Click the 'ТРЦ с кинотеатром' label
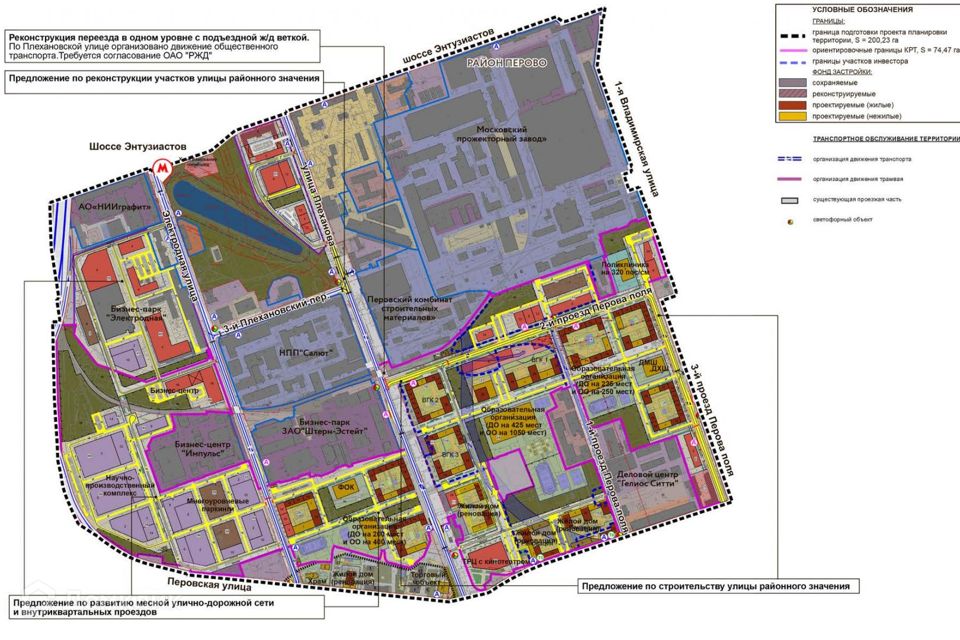The width and height of the screenshot is (960, 640). [497, 561]
